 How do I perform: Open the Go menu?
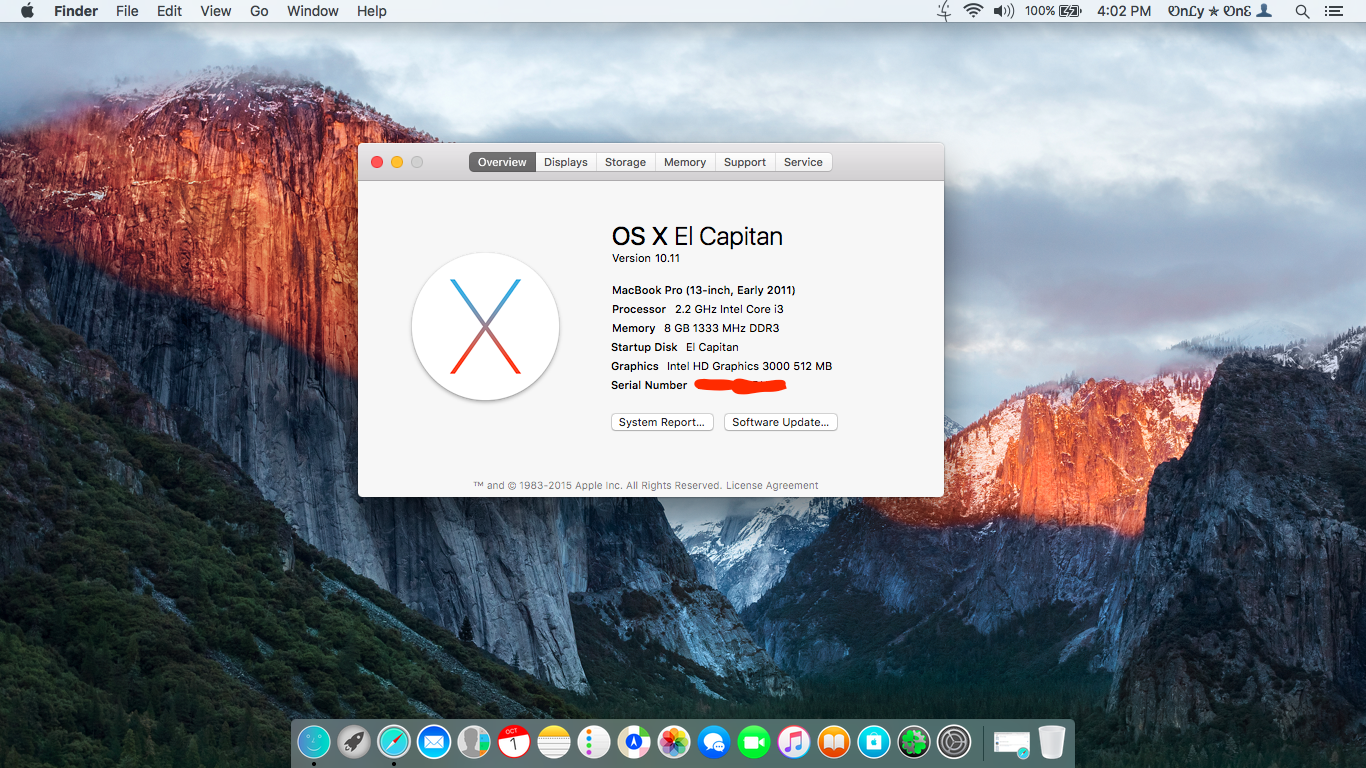[259, 11]
